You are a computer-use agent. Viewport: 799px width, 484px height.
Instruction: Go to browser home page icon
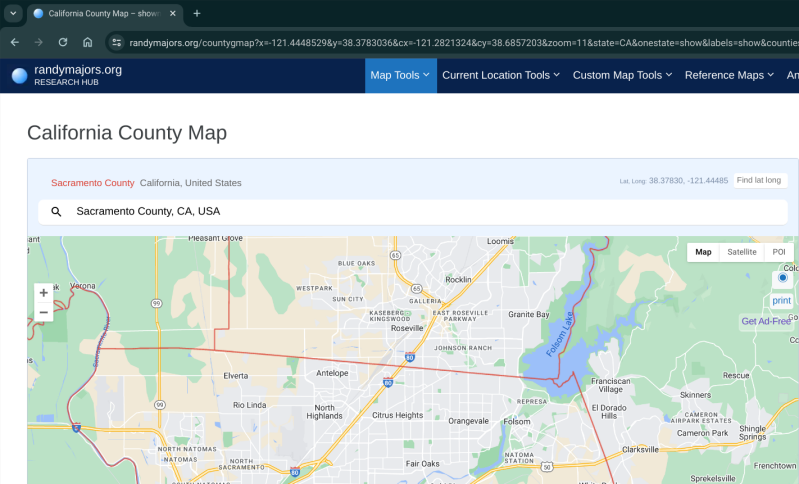point(88,42)
